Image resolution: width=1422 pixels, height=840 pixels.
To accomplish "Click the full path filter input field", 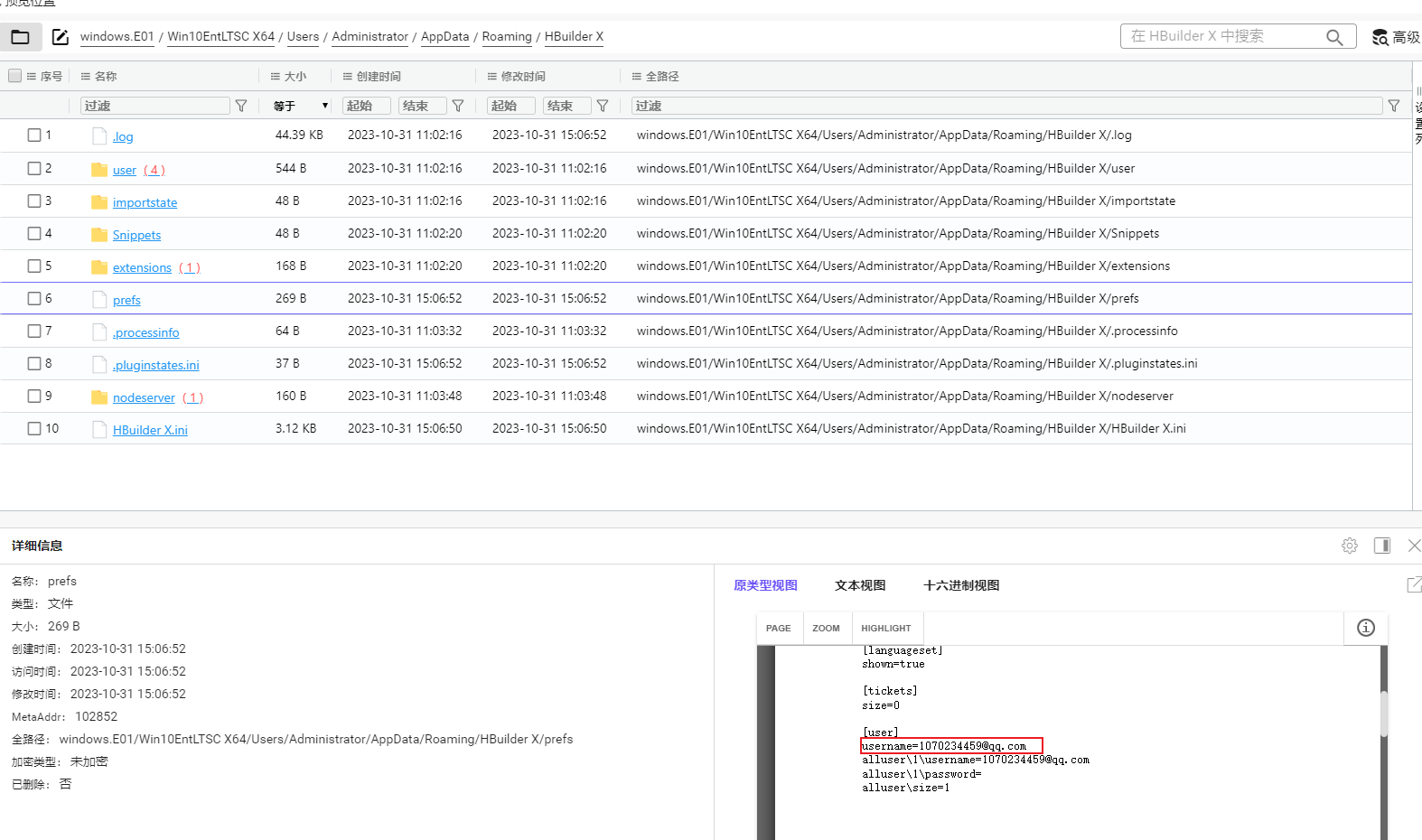I will 1007,106.
